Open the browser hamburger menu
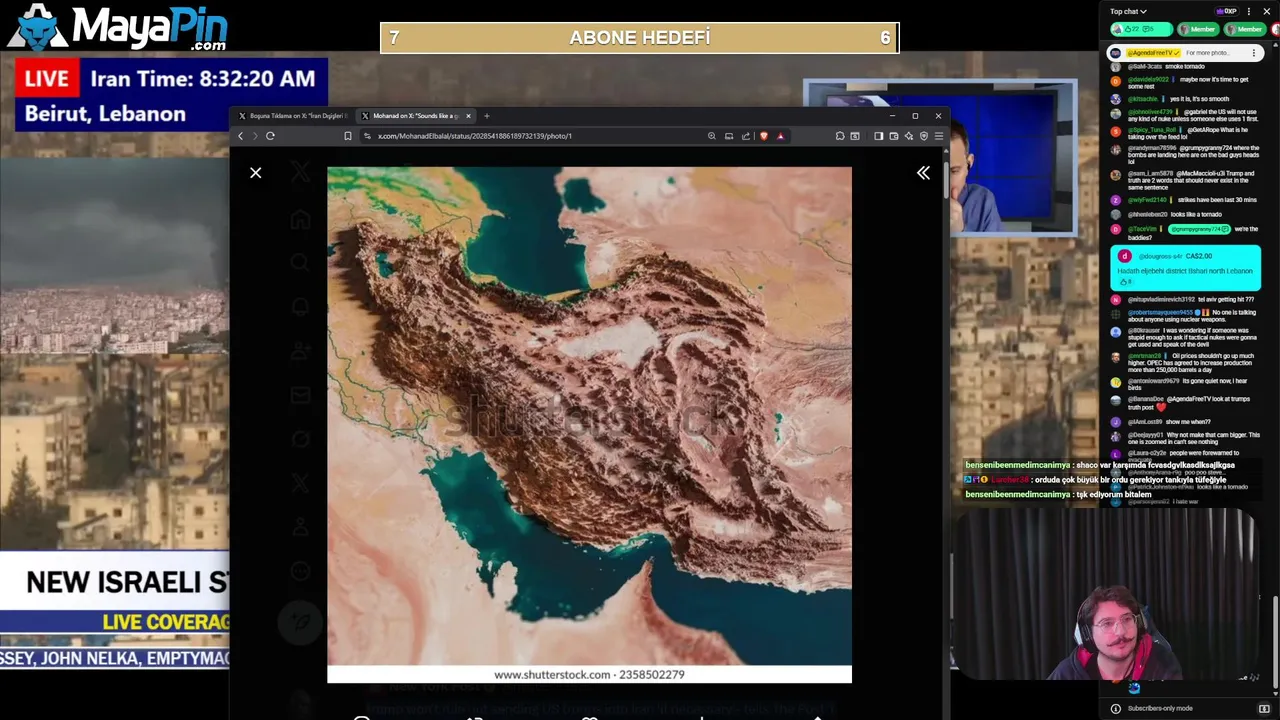The image size is (1280, 720). pyautogui.click(x=938, y=136)
